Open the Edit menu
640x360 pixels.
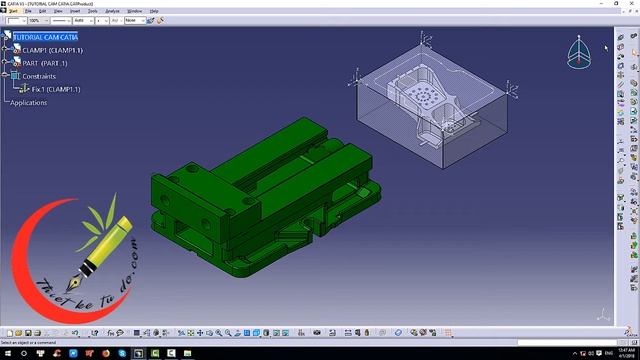pyautogui.click(x=42, y=11)
